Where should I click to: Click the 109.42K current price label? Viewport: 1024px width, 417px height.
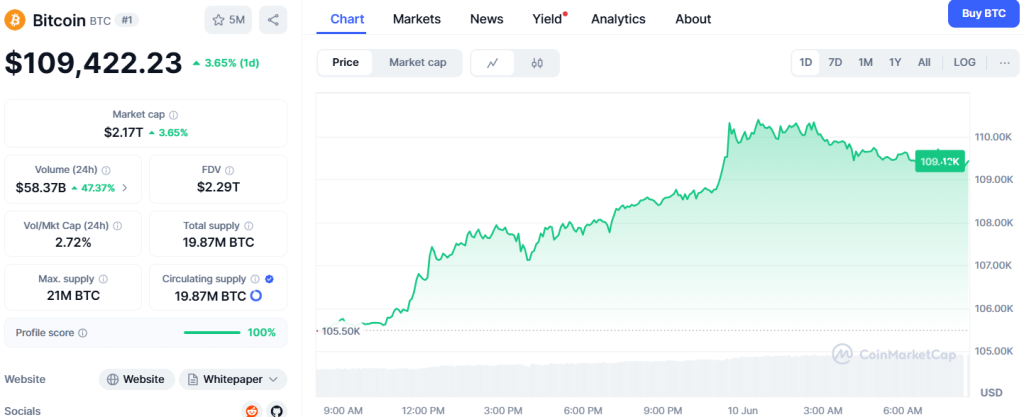(940, 161)
